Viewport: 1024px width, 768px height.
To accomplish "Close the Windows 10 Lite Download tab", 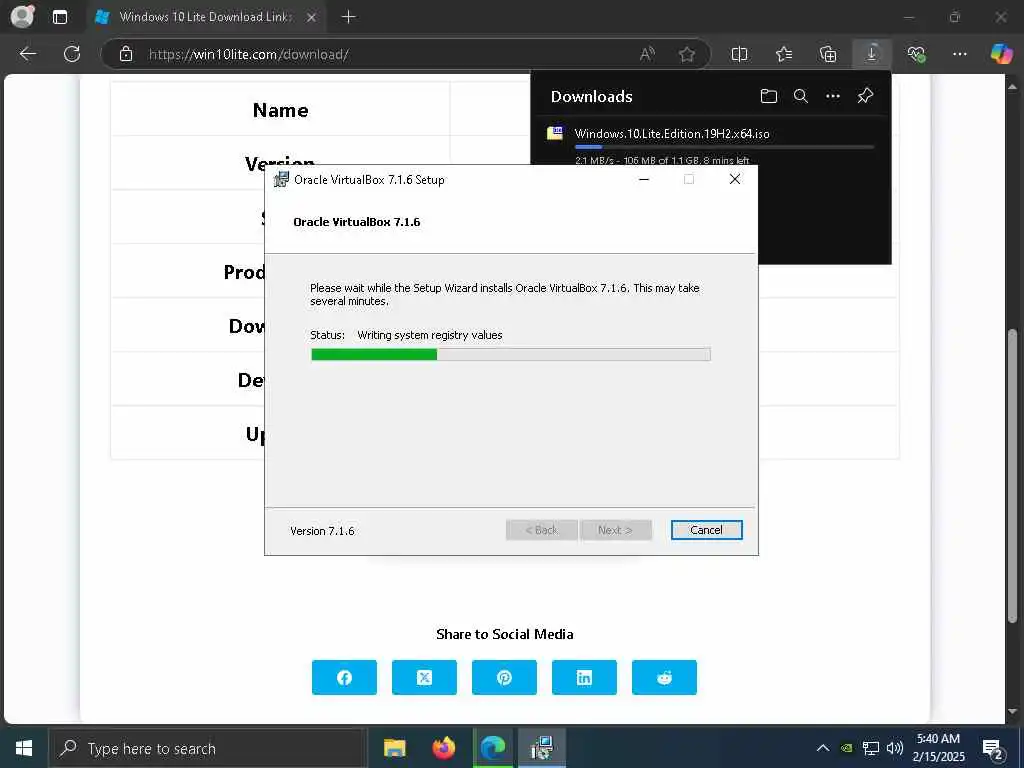I will [312, 17].
